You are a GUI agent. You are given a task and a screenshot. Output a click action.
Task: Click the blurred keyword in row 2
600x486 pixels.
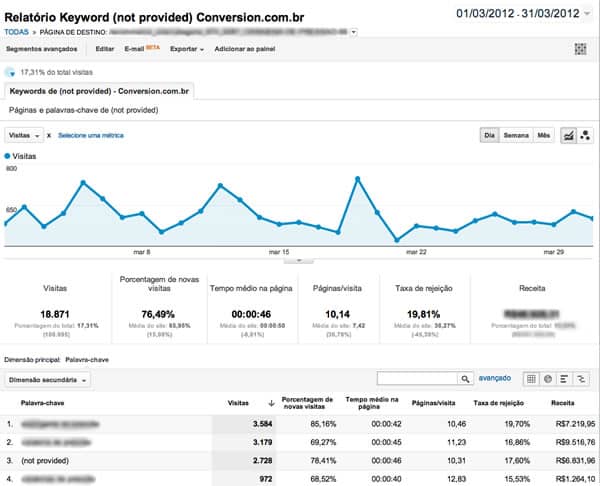[56, 442]
